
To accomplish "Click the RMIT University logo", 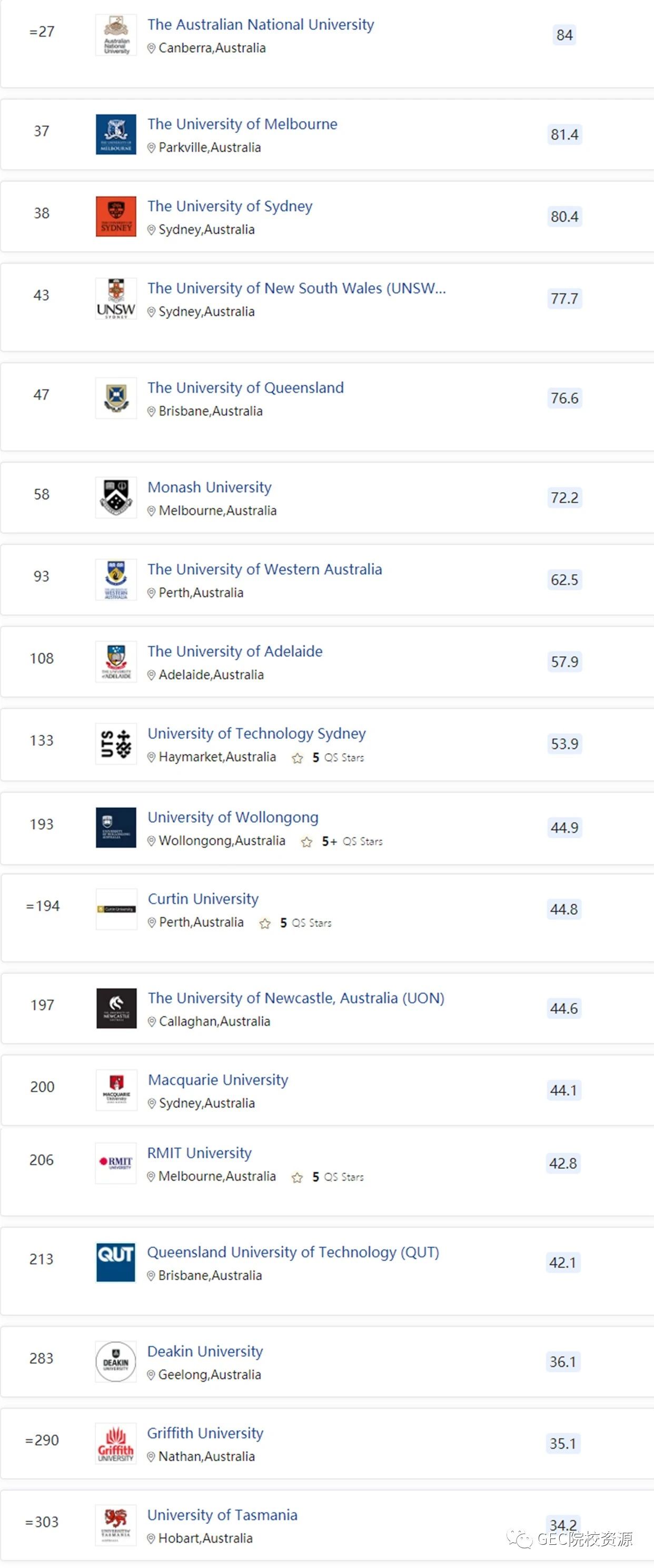I will tap(116, 1163).
